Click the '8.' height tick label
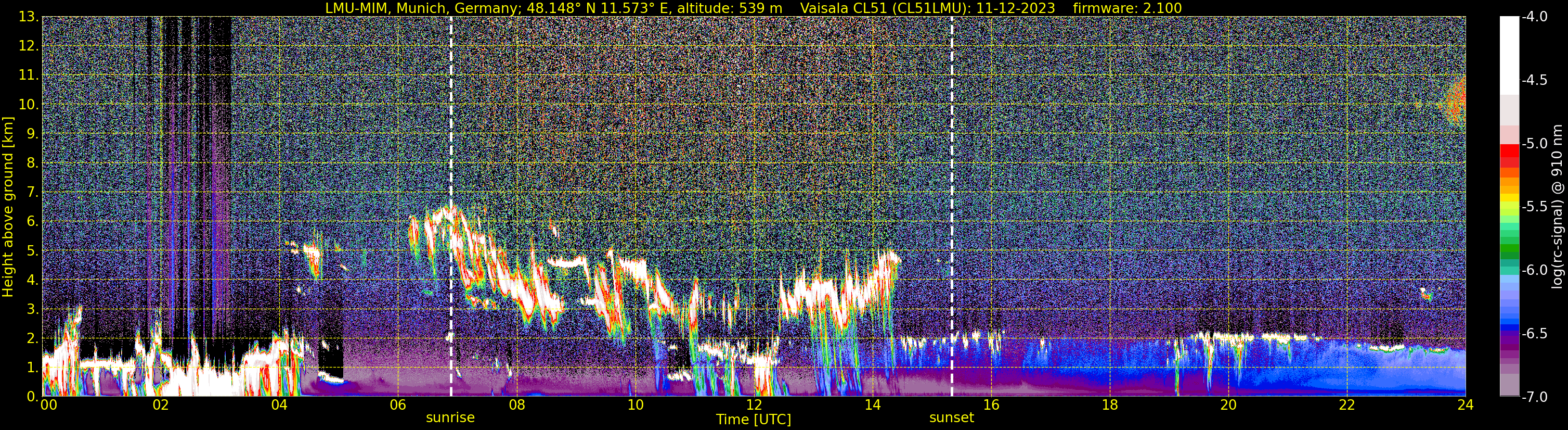 (x=33, y=163)
